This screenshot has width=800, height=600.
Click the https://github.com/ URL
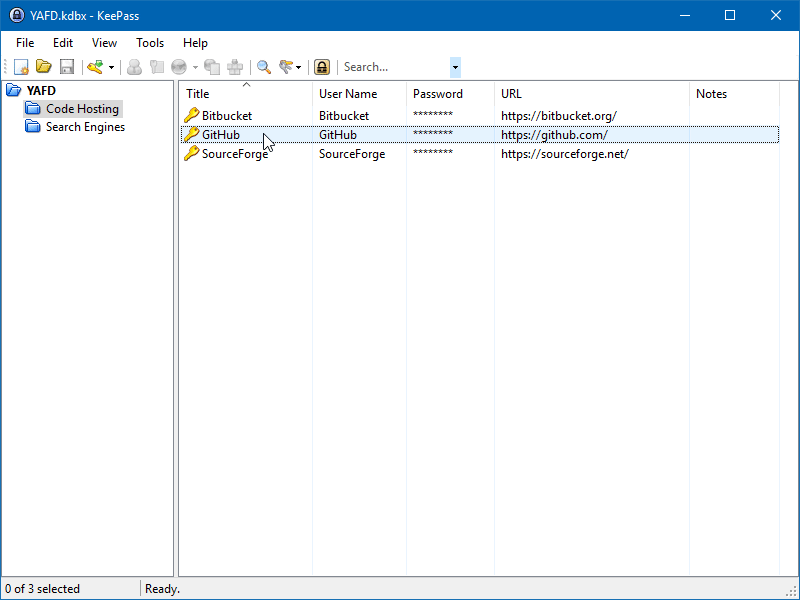(554, 135)
